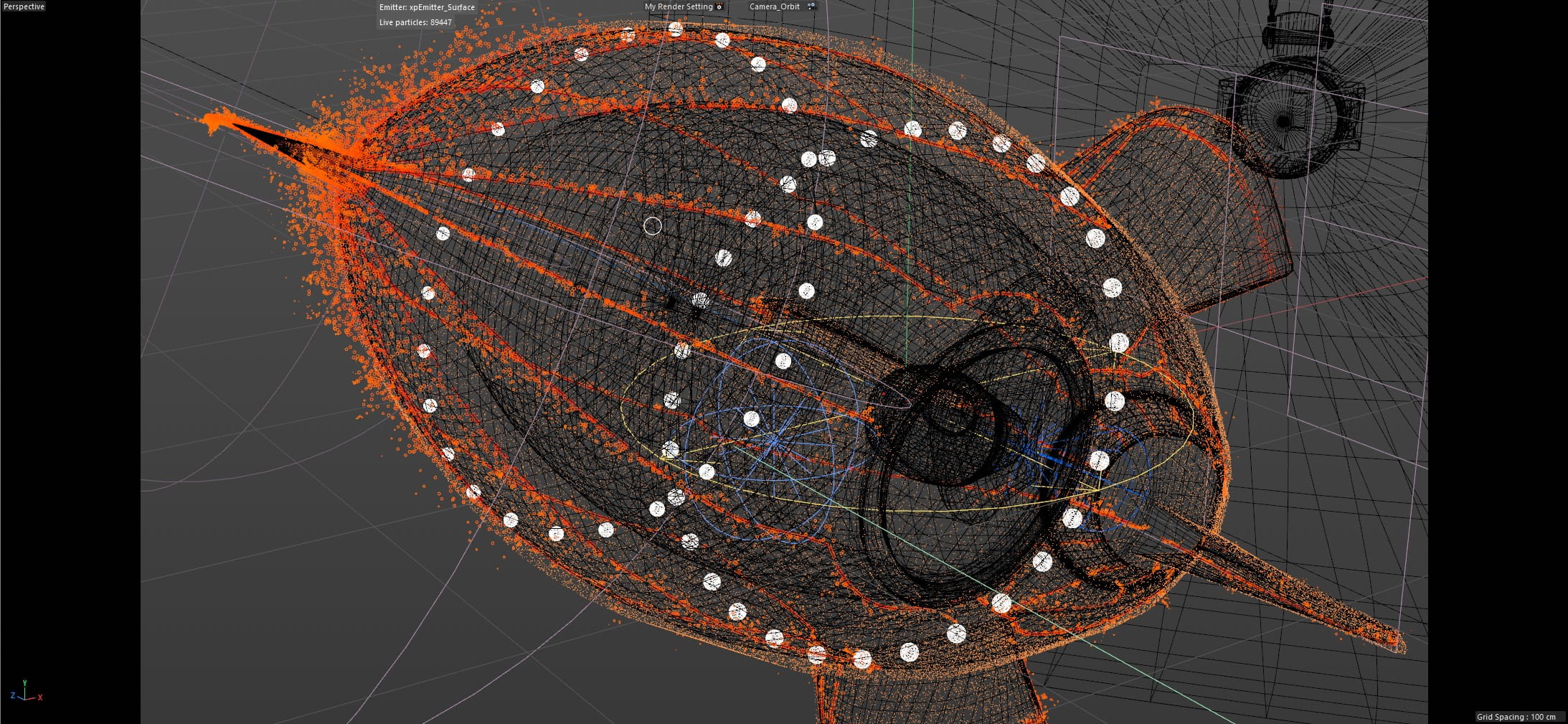Open the Perspective view label menu
The height and width of the screenshot is (724, 1568).
[x=24, y=6]
